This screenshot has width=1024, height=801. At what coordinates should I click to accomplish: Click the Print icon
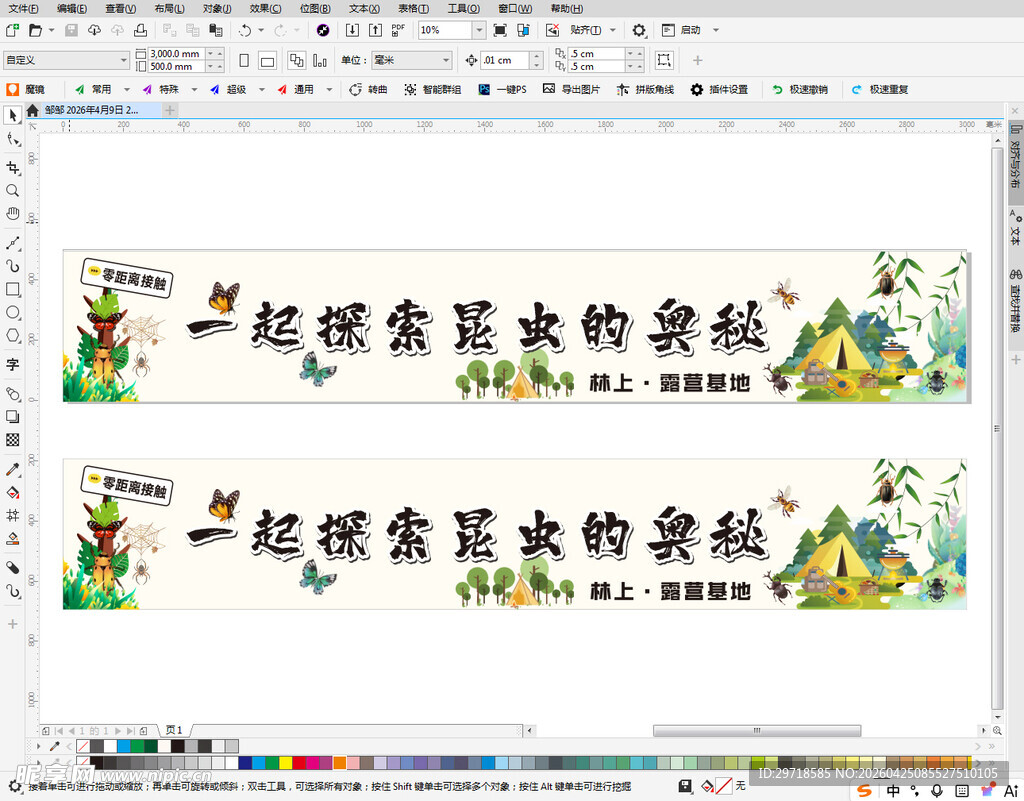pos(140,30)
